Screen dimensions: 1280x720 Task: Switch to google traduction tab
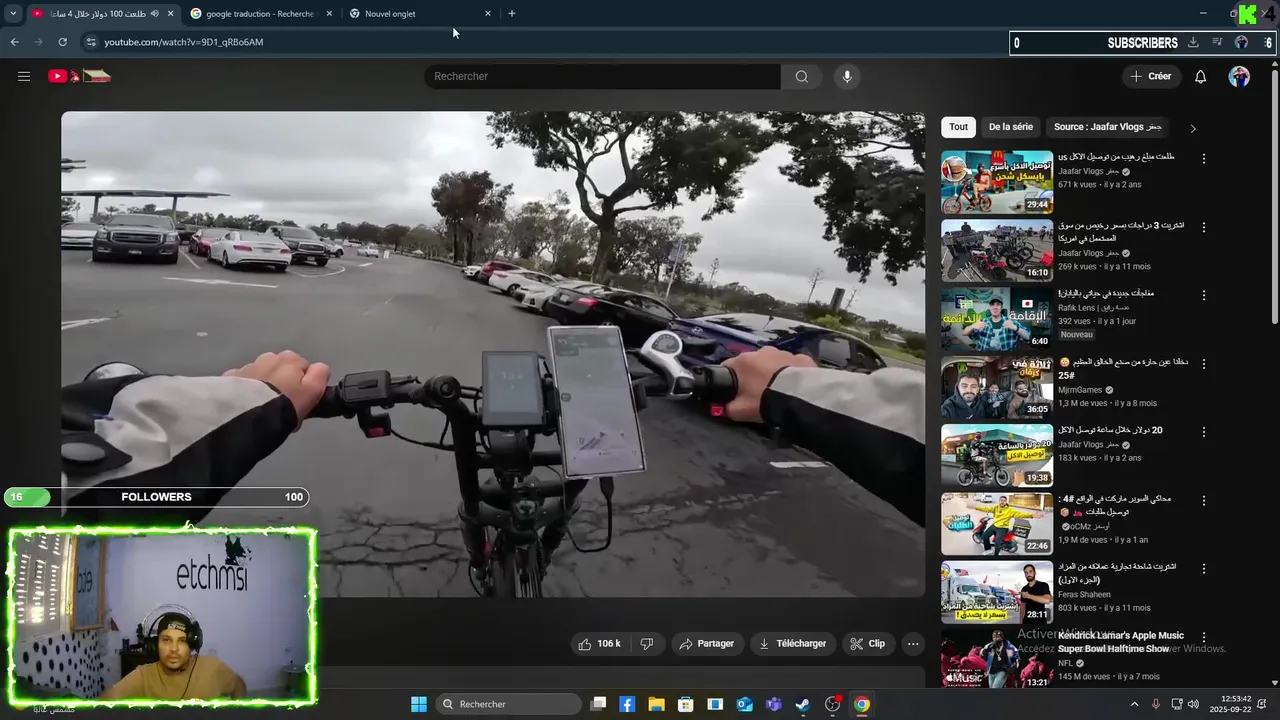260,14
